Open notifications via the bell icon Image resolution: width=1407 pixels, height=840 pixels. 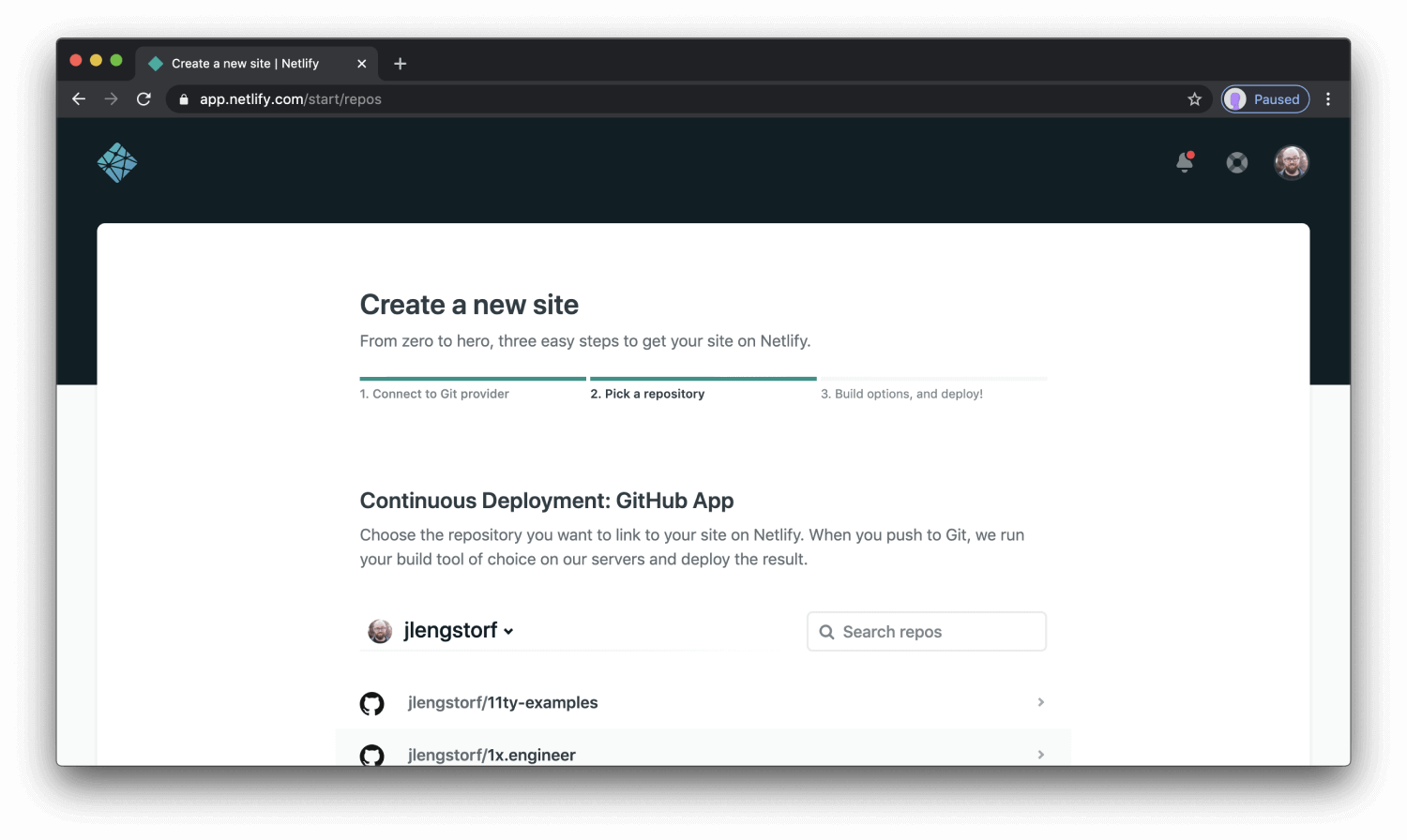point(1183,161)
